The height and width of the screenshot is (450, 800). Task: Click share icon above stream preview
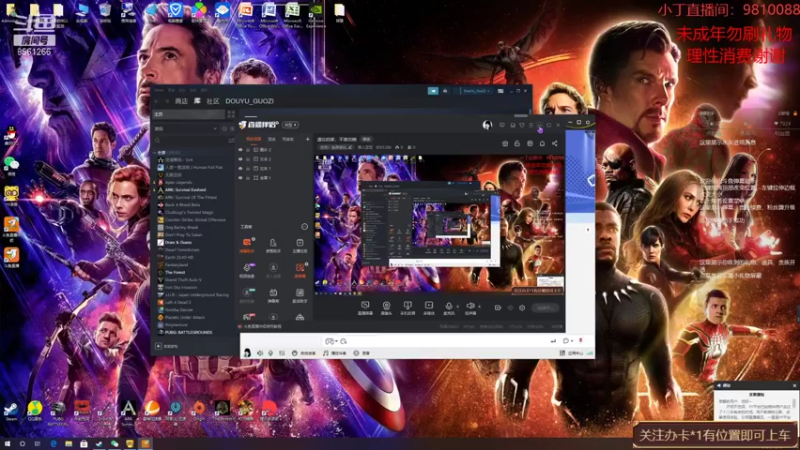[x=555, y=144]
